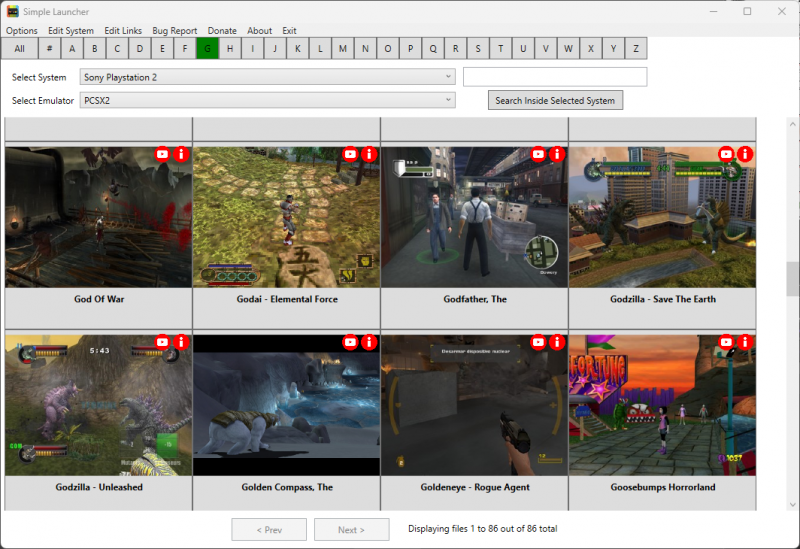The height and width of the screenshot is (549, 800).
Task: Click the Golden Compass, The title label
Action: tap(287, 487)
